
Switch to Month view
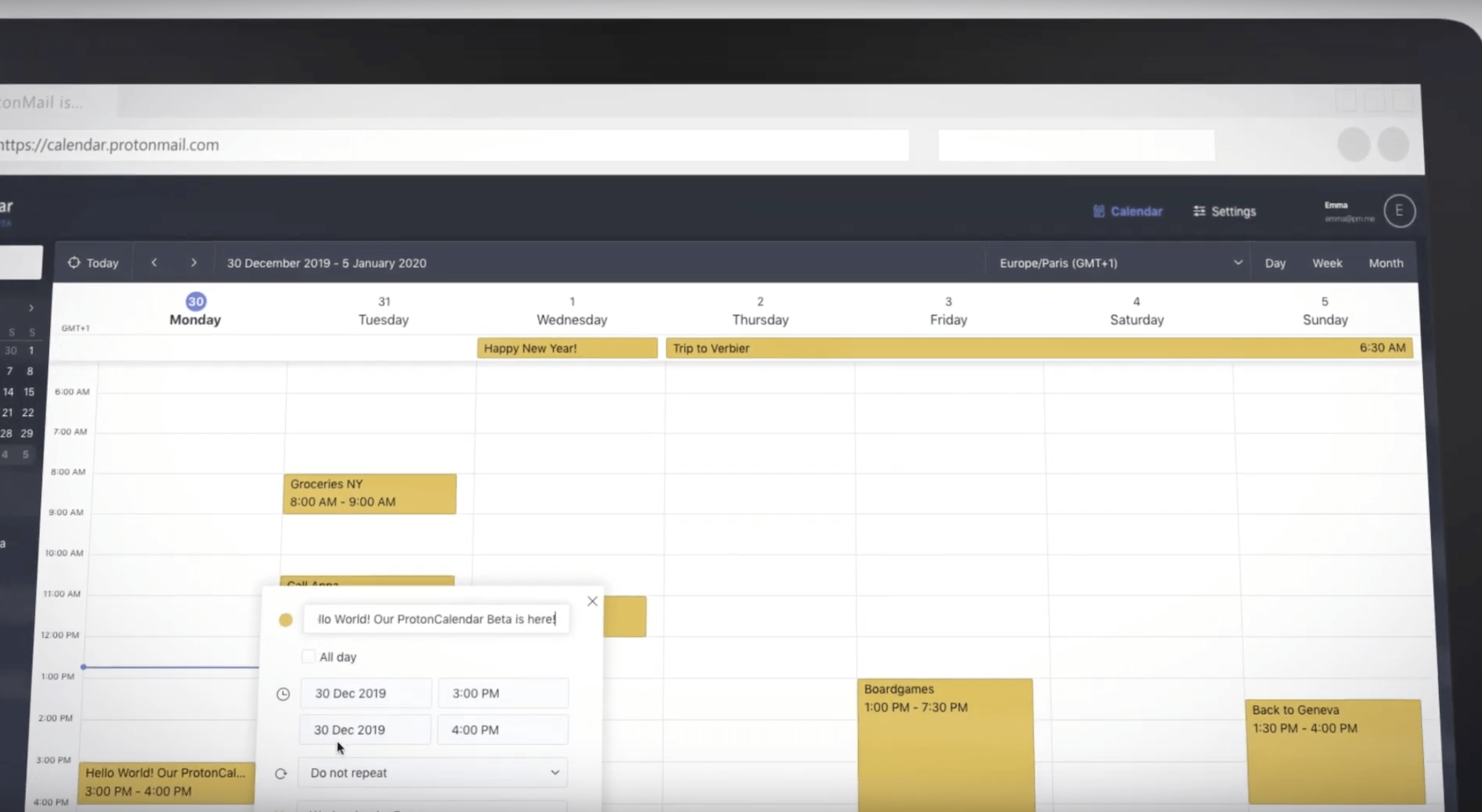1386,263
